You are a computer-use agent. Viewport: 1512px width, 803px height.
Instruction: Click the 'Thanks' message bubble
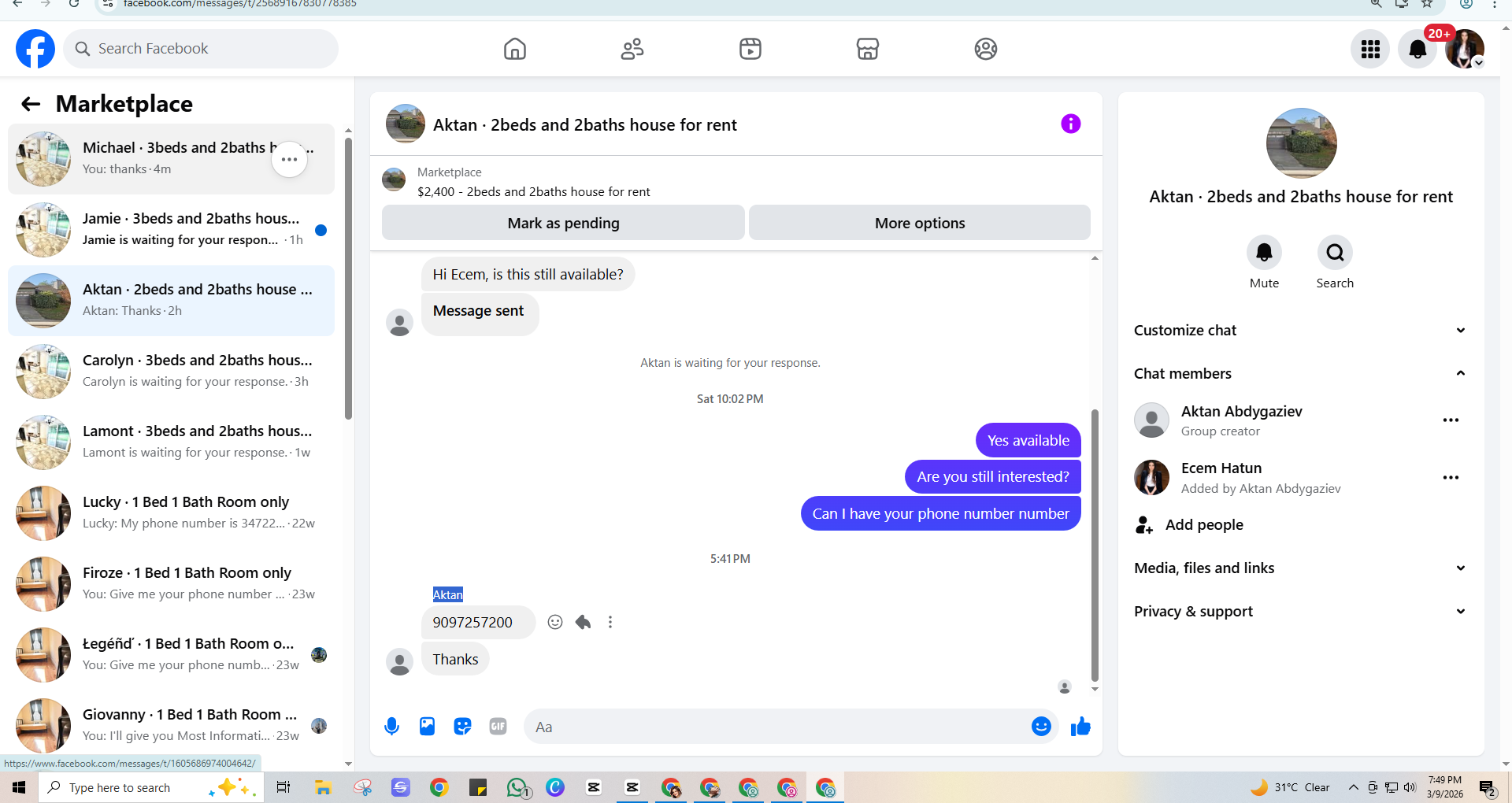[x=455, y=659]
